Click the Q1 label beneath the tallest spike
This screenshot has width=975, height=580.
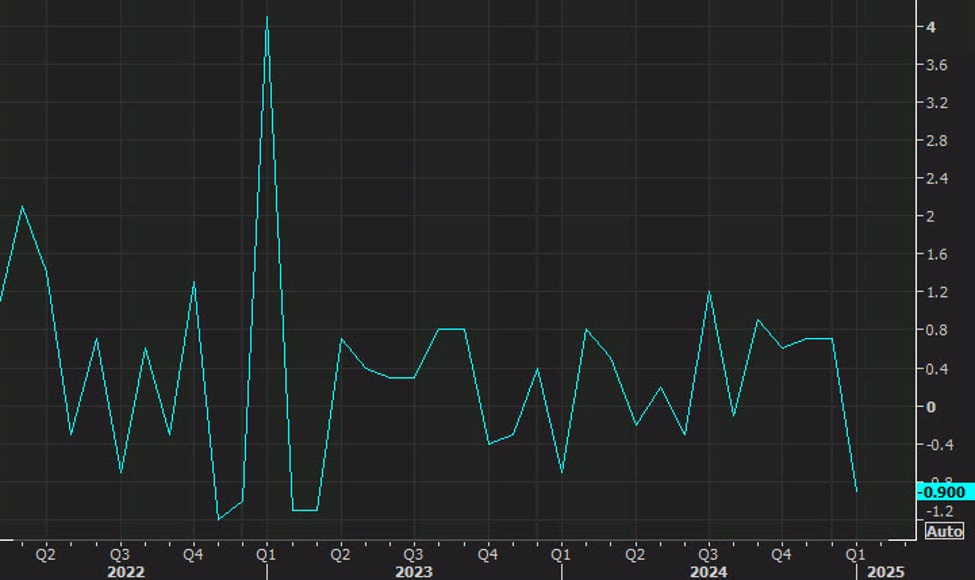266,553
